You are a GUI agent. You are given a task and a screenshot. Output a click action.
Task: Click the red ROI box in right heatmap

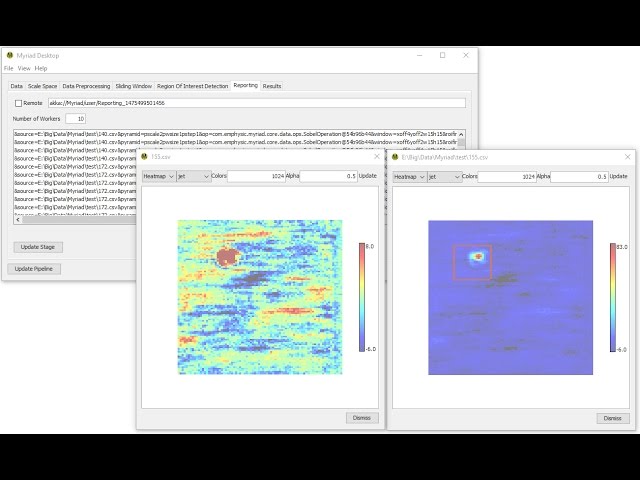tap(472, 262)
